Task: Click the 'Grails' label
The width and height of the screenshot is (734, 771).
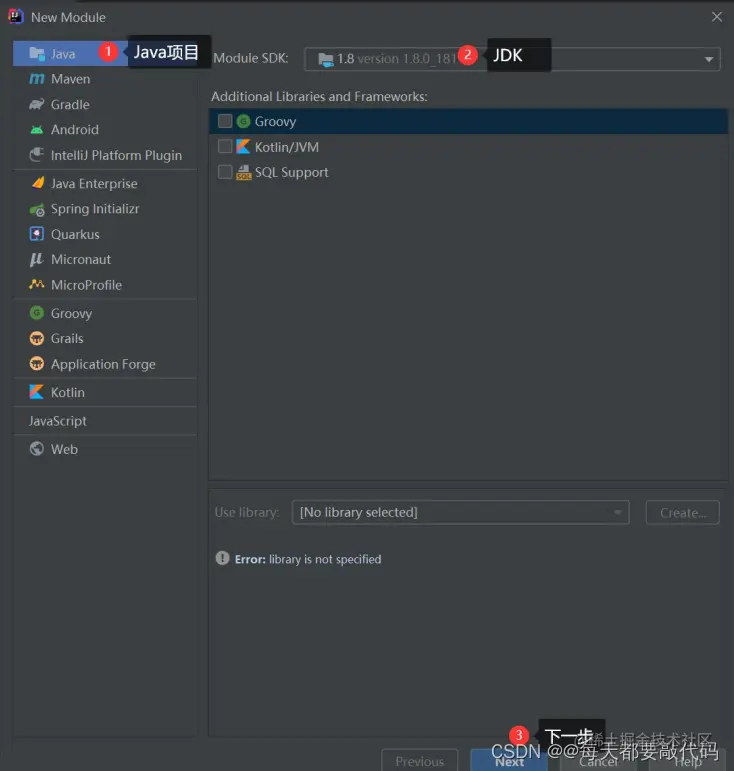Action: pyautogui.click(x=67, y=338)
